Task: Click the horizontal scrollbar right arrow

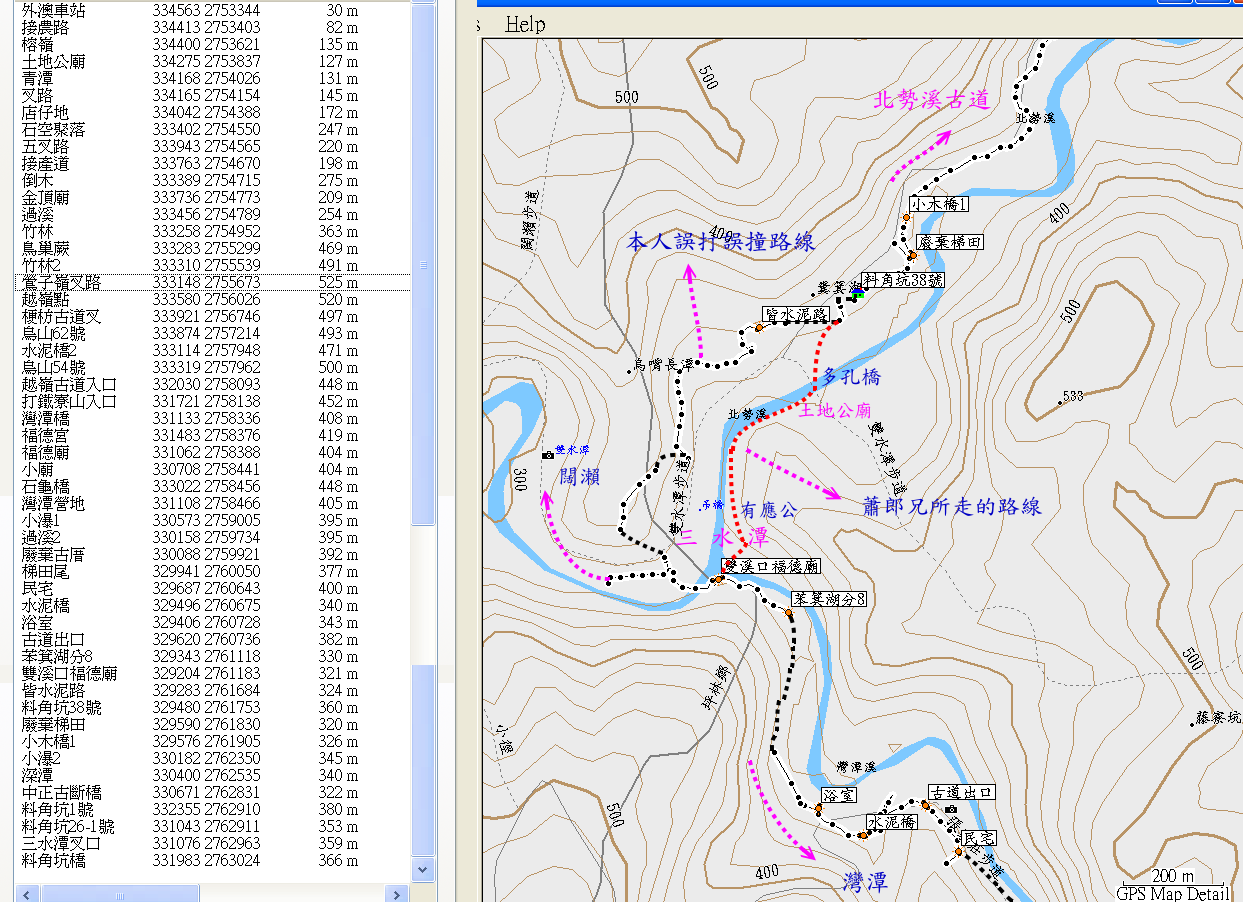Action: [x=397, y=894]
